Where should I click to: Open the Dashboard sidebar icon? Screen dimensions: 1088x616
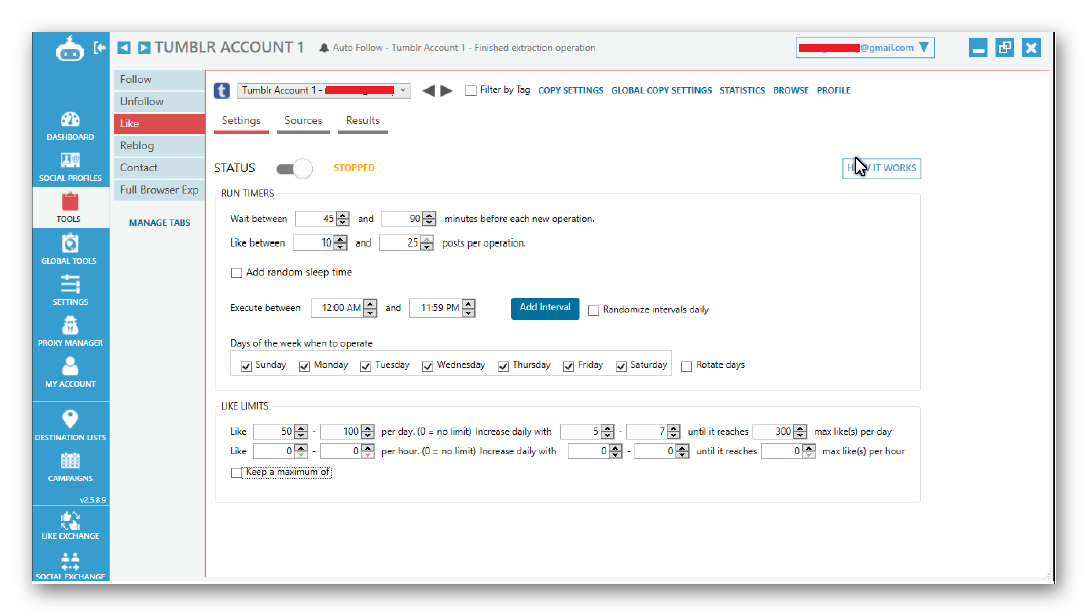[x=70, y=126]
